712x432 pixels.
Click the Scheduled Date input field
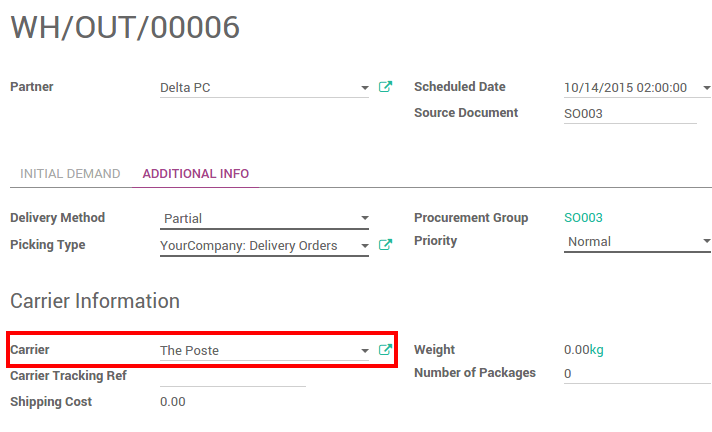[632, 88]
